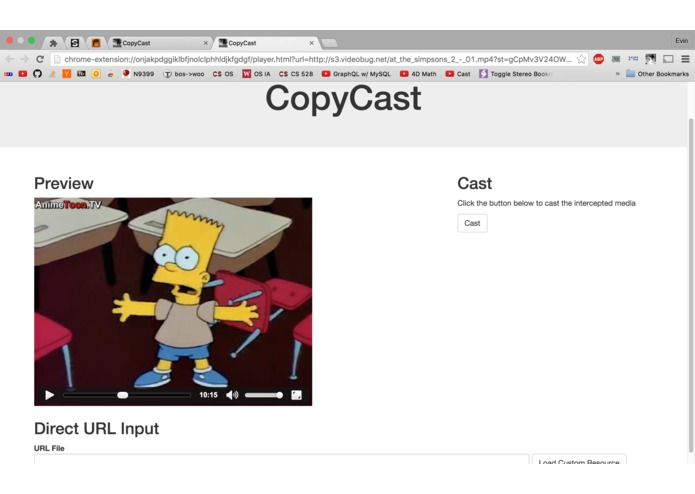Open the pinned tab with S icon
695x494 pixels.
[x=75, y=43]
